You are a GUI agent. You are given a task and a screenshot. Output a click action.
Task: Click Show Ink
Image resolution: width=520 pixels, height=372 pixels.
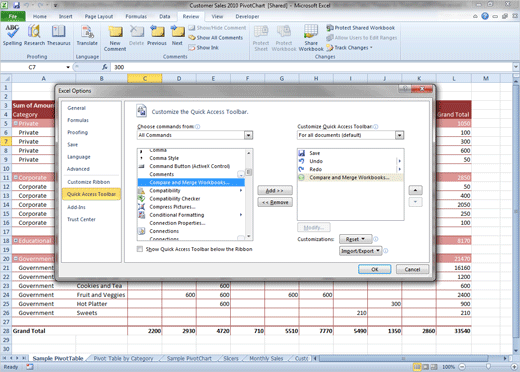[203, 48]
